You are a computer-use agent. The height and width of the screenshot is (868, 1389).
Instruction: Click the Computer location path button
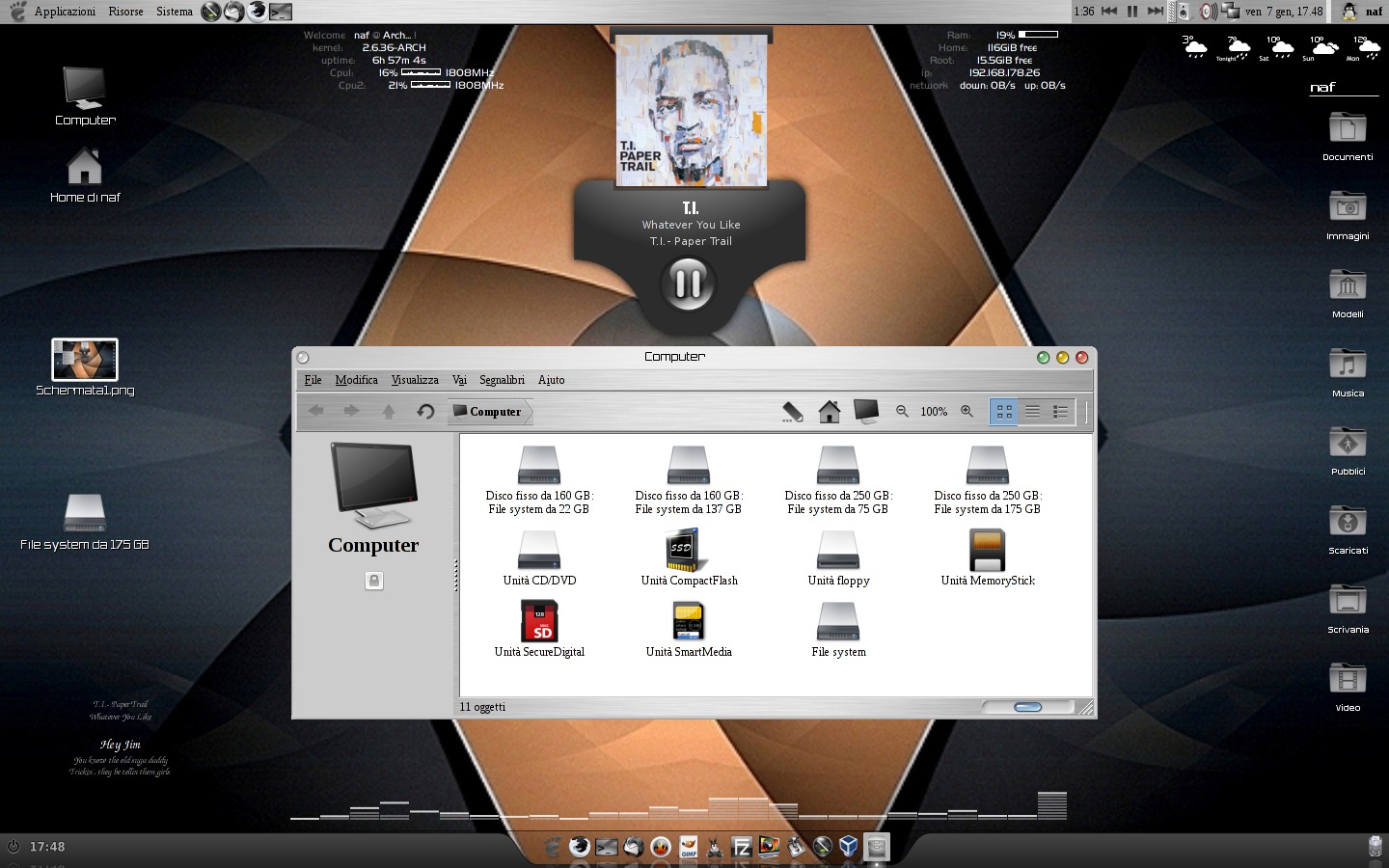[488, 412]
